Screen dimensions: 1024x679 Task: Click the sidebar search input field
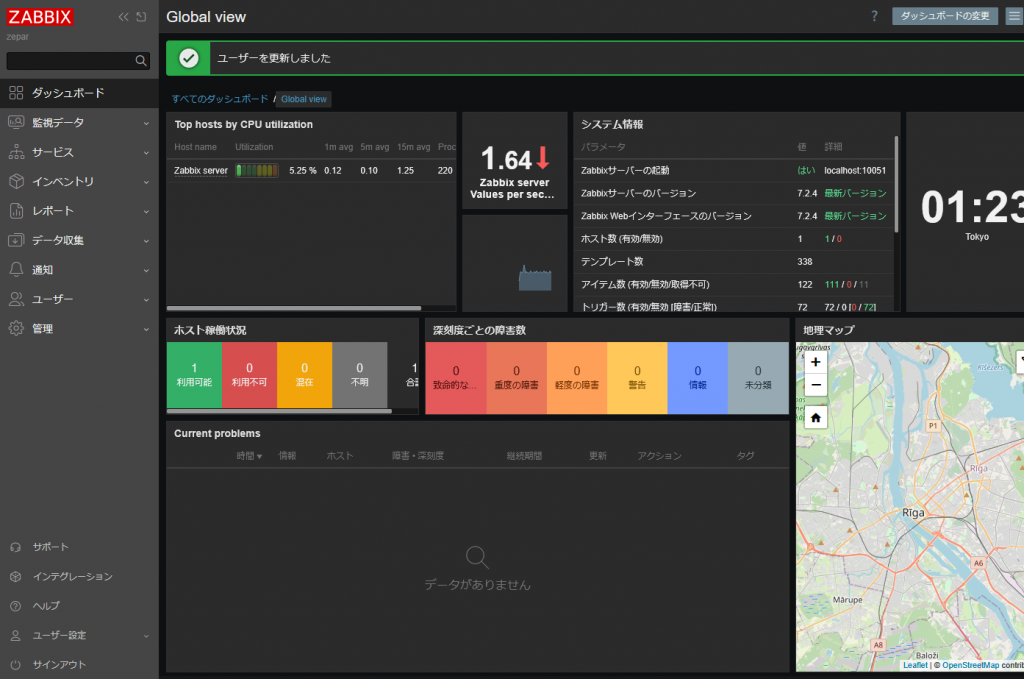(x=71, y=61)
